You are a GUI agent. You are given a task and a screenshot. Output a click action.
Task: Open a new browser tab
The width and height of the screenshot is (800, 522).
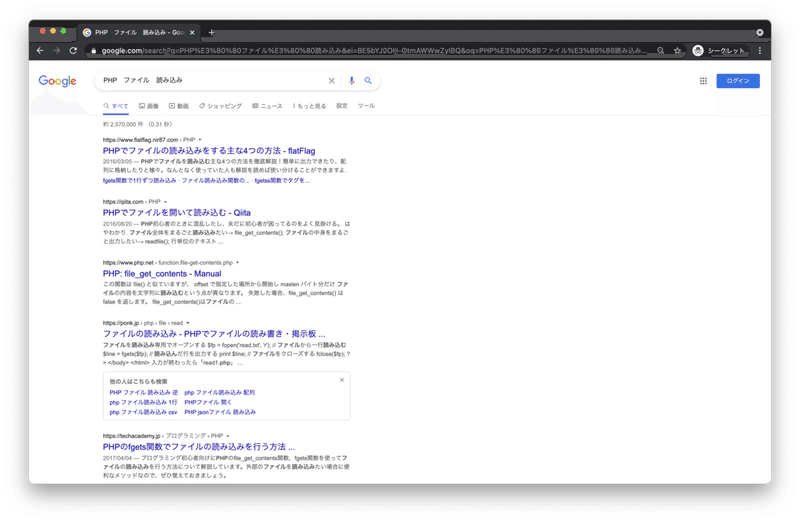tap(211, 33)
